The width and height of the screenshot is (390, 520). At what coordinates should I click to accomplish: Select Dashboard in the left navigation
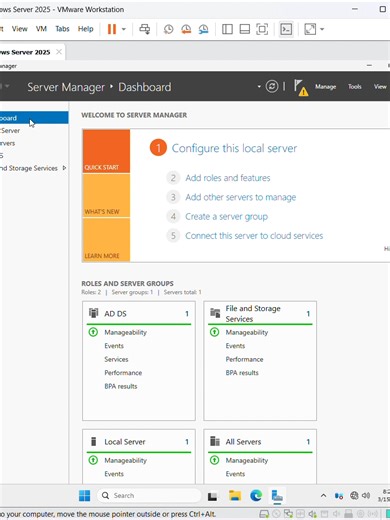click(34, 118)
